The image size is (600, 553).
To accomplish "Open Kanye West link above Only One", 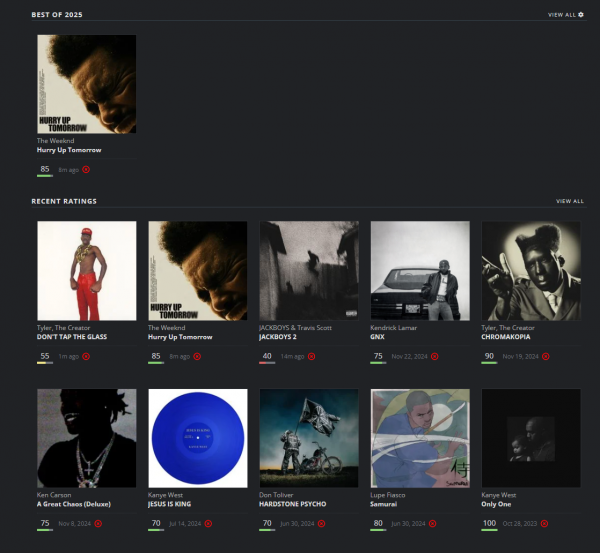I will 499,495.
